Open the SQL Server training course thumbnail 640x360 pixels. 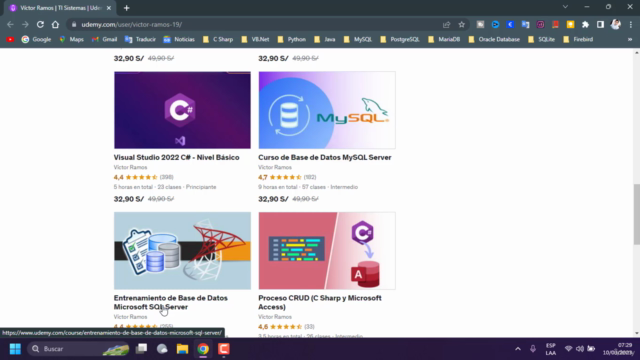(182, 251)
